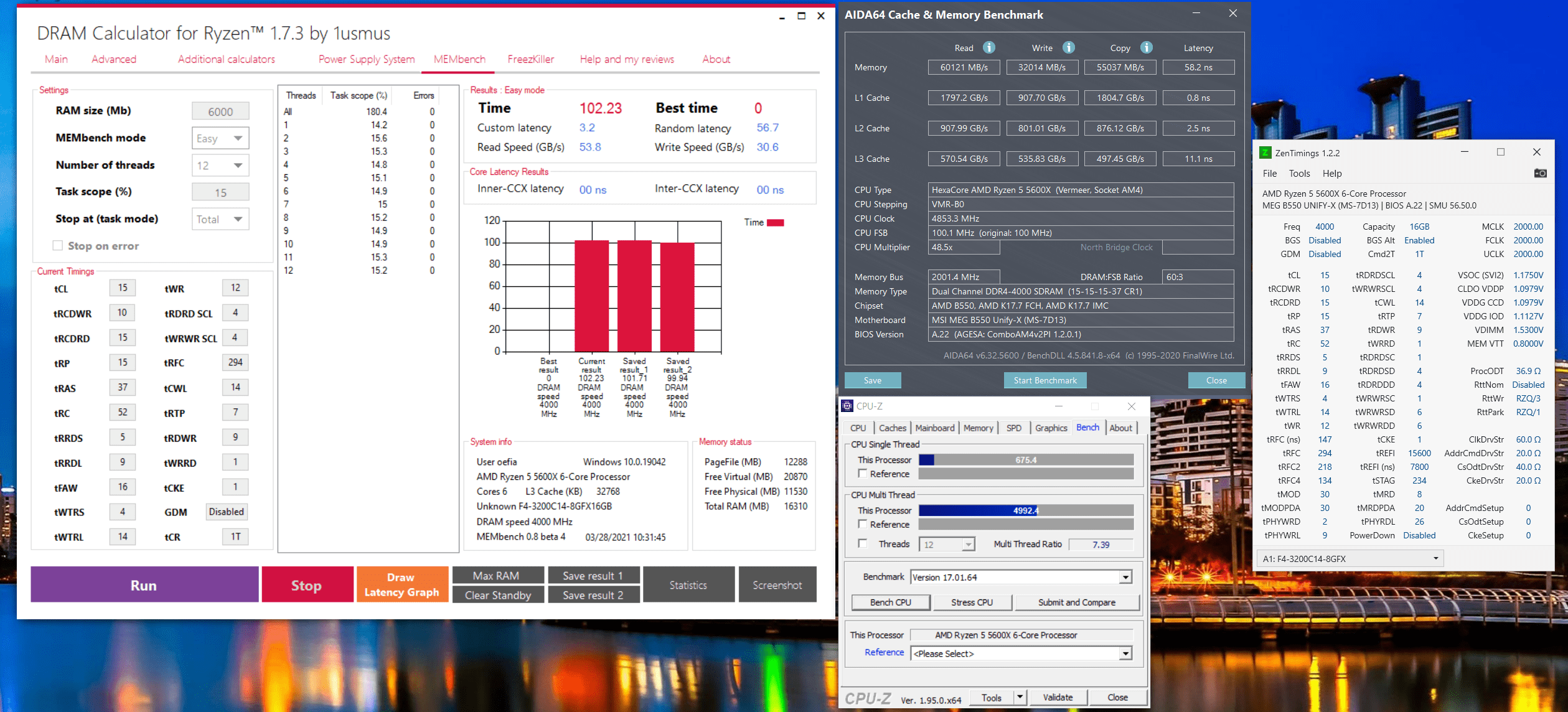1568x712 pixels.
Task: Click the ZenTimings screenshot camera icon
Action: 1540,173
